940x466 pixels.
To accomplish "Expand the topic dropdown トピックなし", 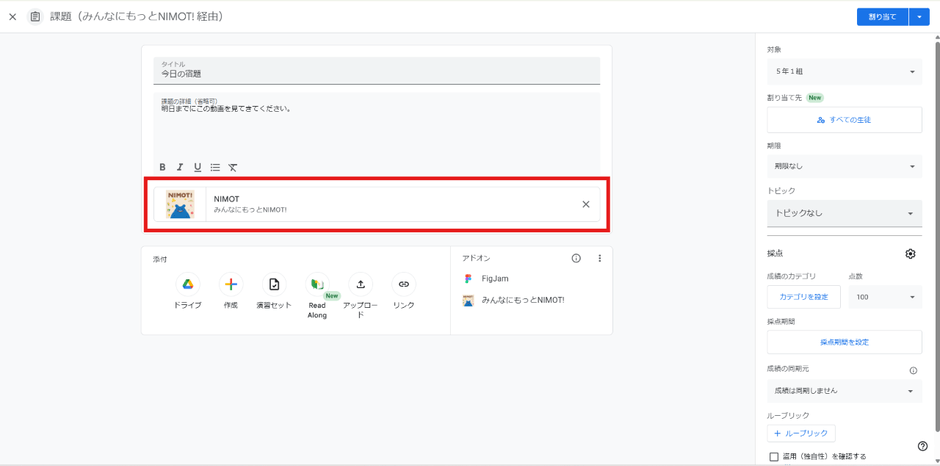I will 844,213.
